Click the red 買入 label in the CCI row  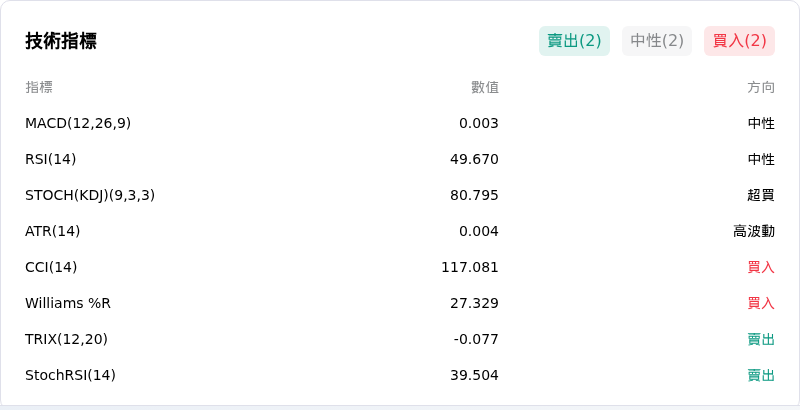coord(761,267)
